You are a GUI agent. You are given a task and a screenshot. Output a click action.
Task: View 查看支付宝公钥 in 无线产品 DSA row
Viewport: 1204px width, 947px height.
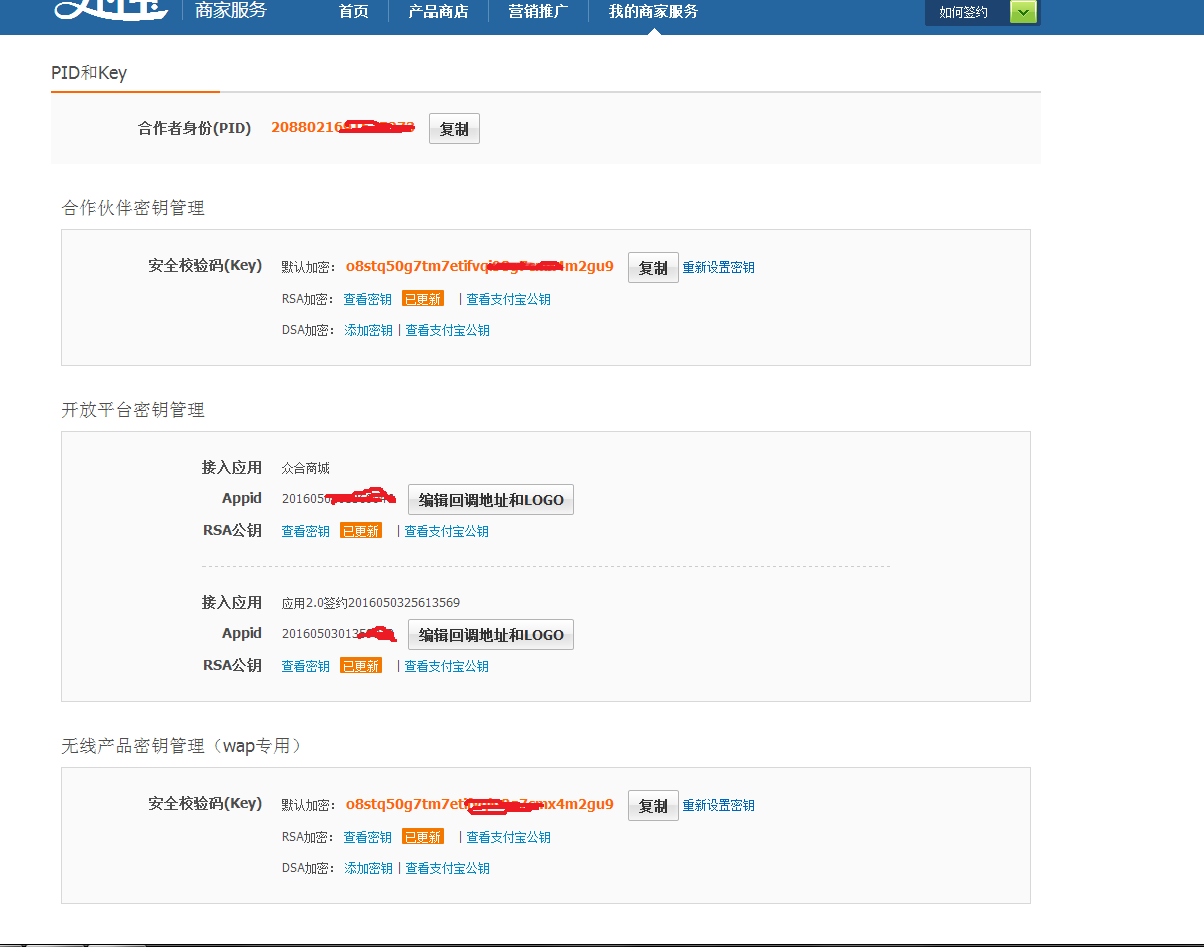click(x=447, y=868)
